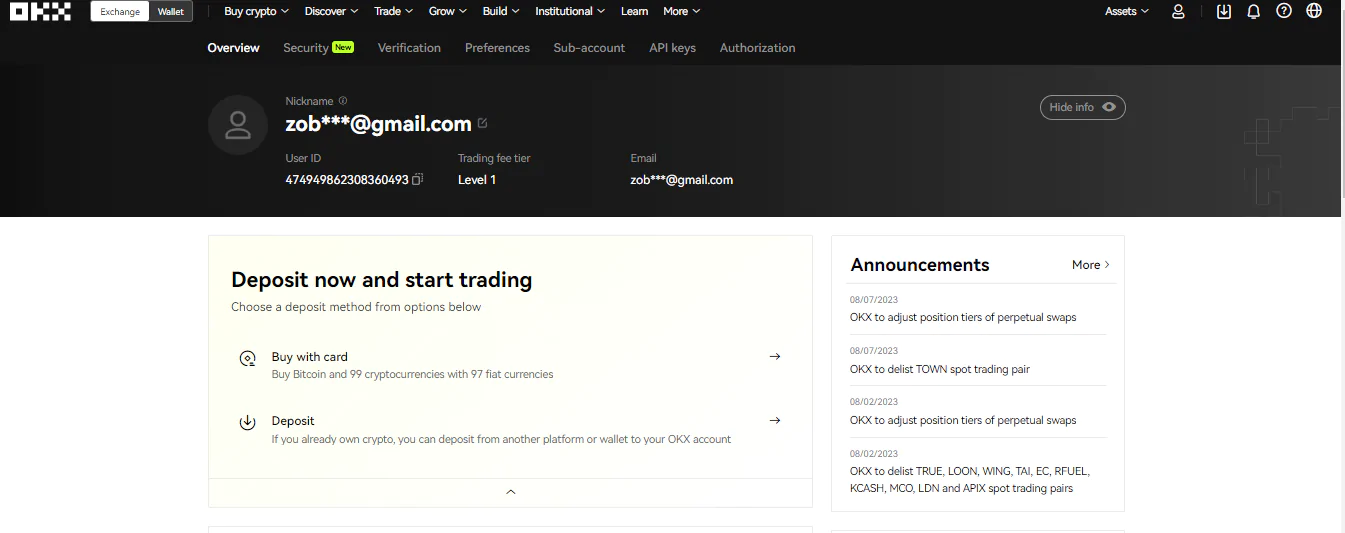Image resolution: width=1345 pixels, height=533 pixels.
Task: Open the notifications bell
Action: pos(1254,11)
